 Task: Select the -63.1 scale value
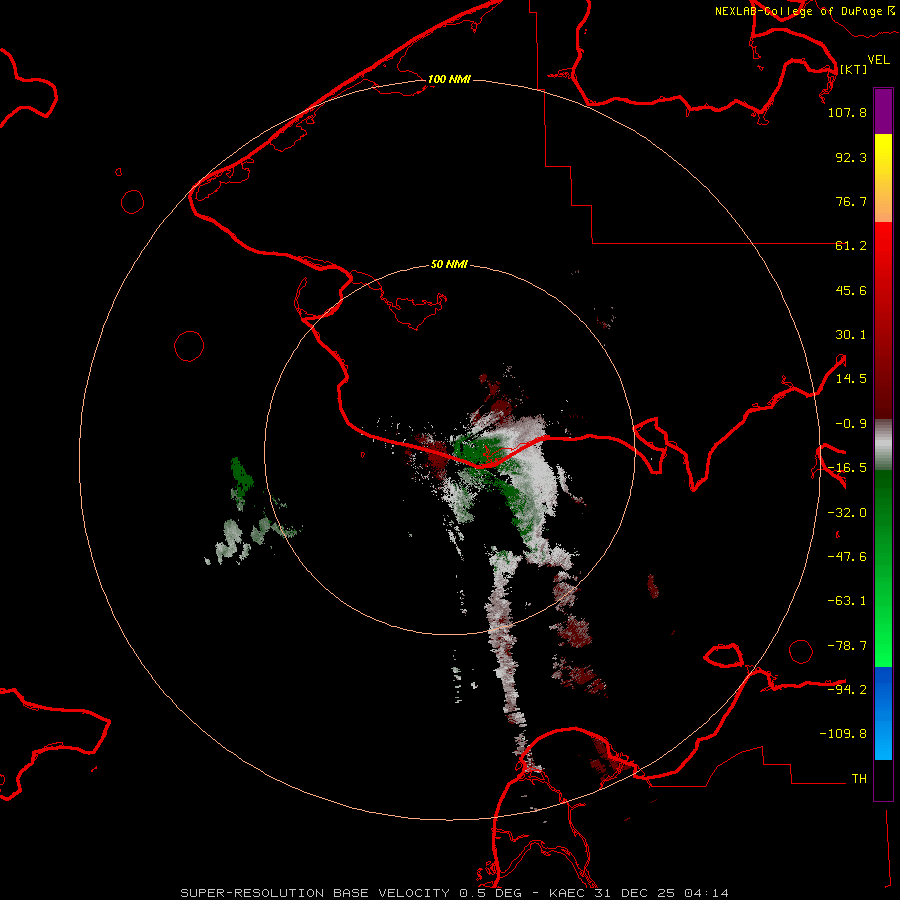pos(847,601)
